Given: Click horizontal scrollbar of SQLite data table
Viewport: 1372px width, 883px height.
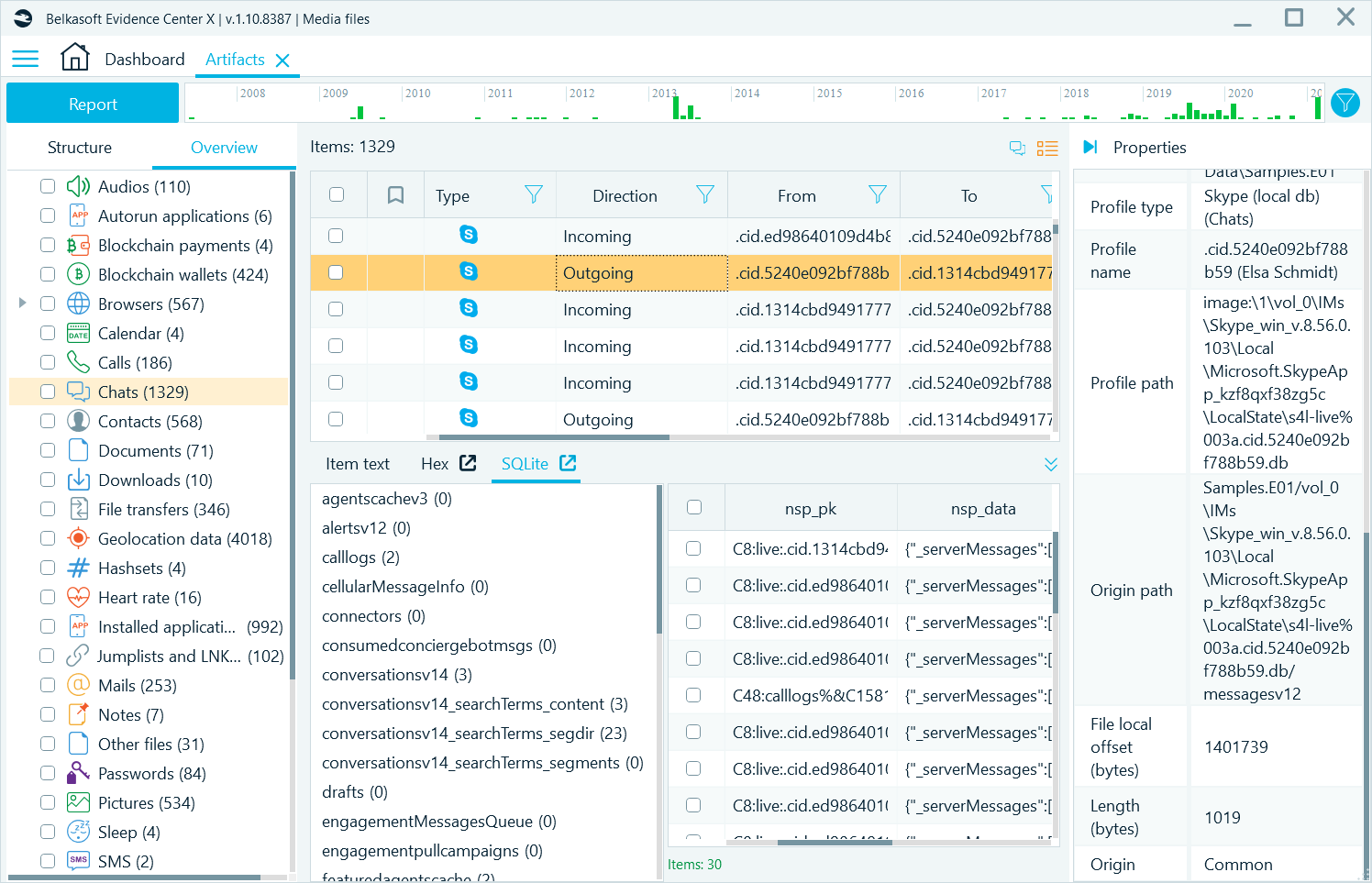Looking at the screenshot, I should (835, 842).
